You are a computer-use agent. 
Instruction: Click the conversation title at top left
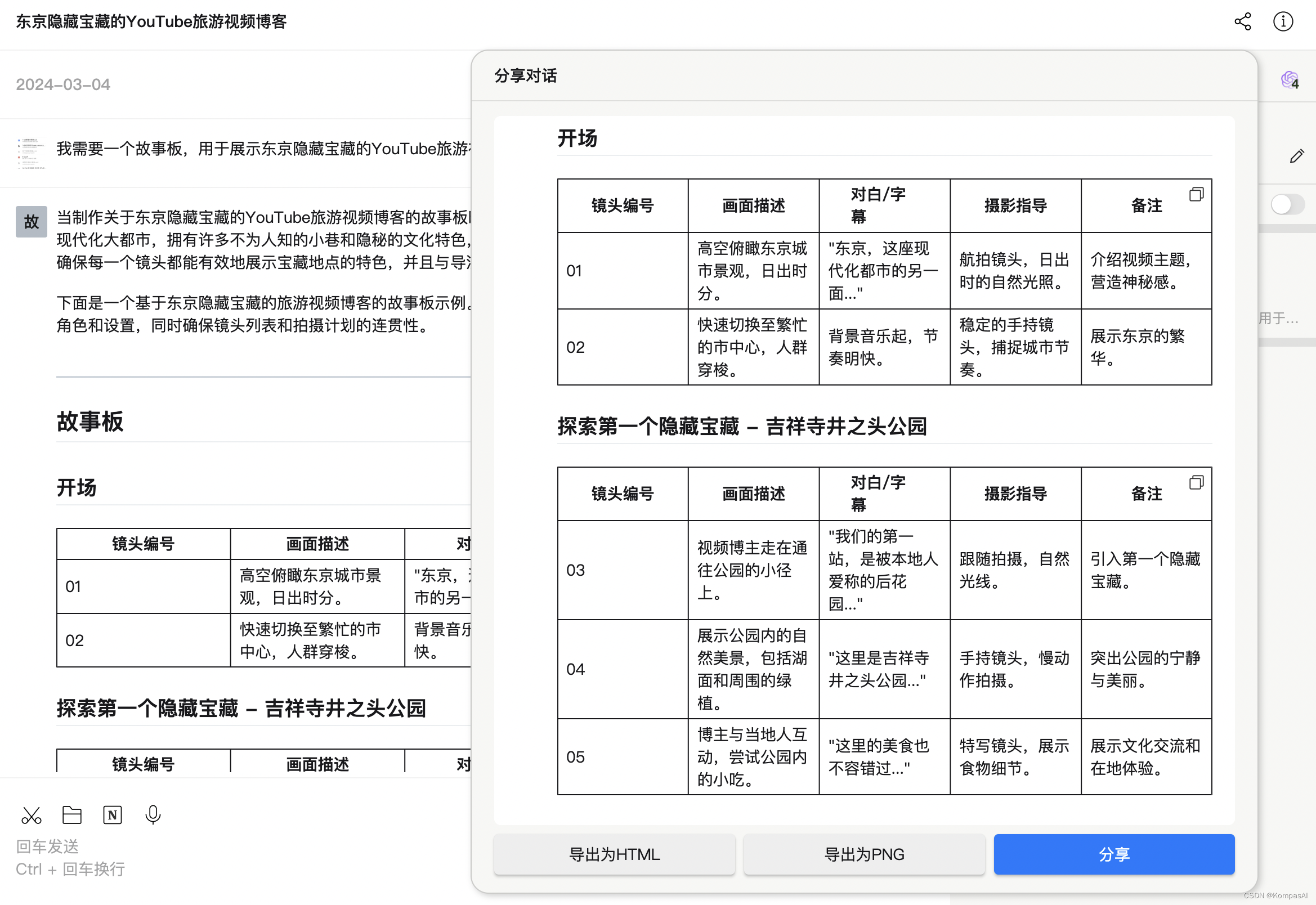(x=151, y=21)
